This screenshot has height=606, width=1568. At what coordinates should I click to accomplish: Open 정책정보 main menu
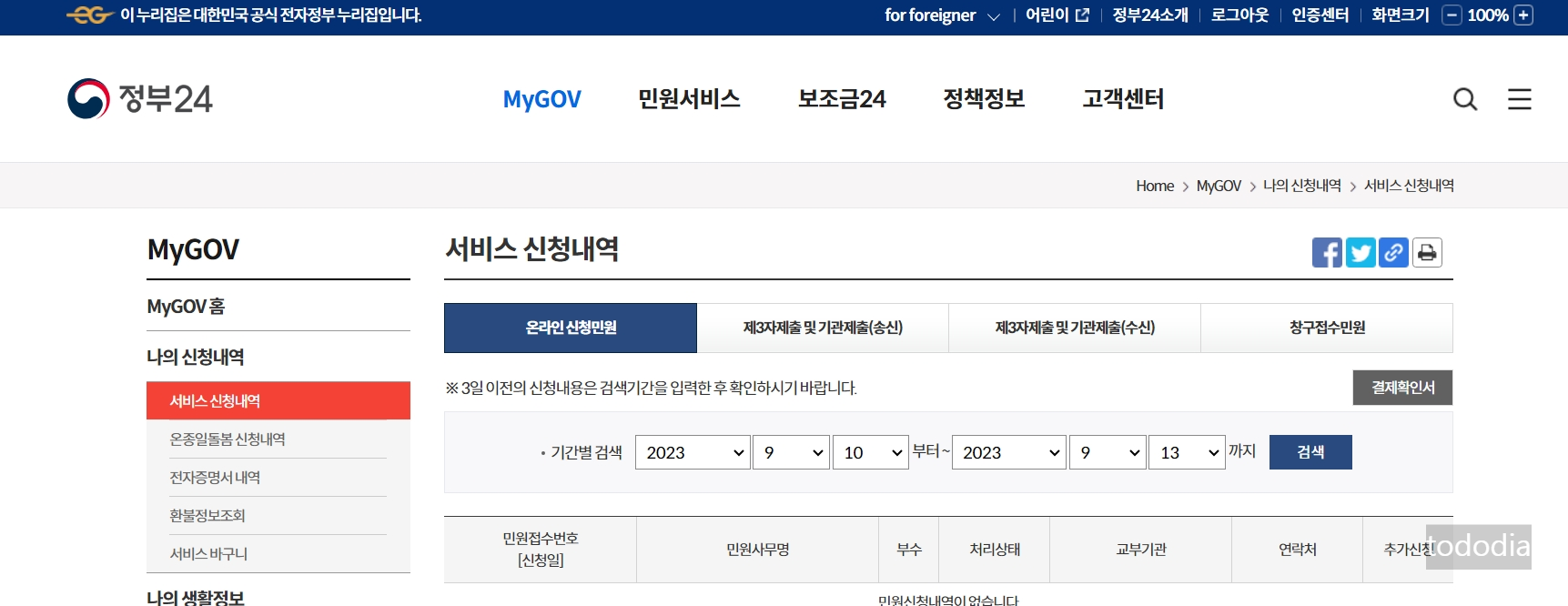984,99
